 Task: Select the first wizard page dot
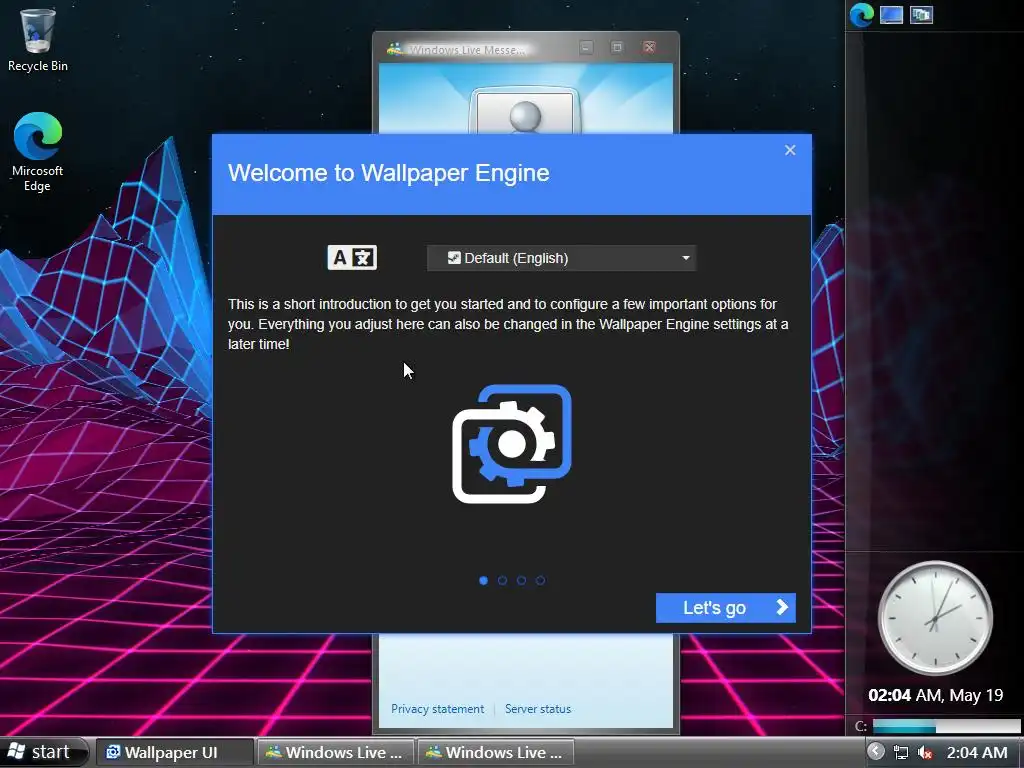click(483, 580)
